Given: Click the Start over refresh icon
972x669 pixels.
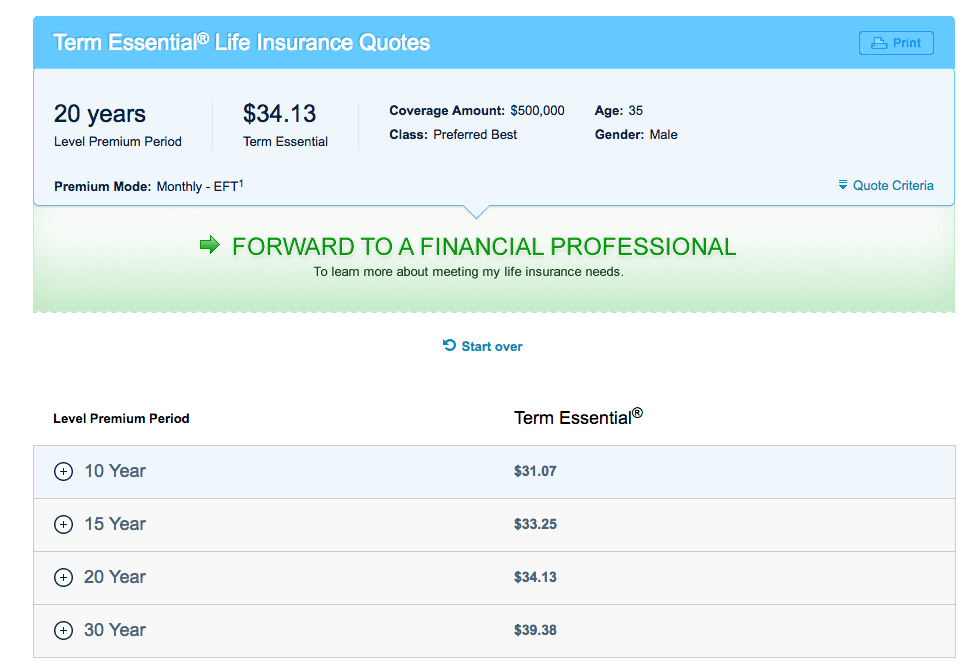Looking at the screenshot, I should pos(449,345).
